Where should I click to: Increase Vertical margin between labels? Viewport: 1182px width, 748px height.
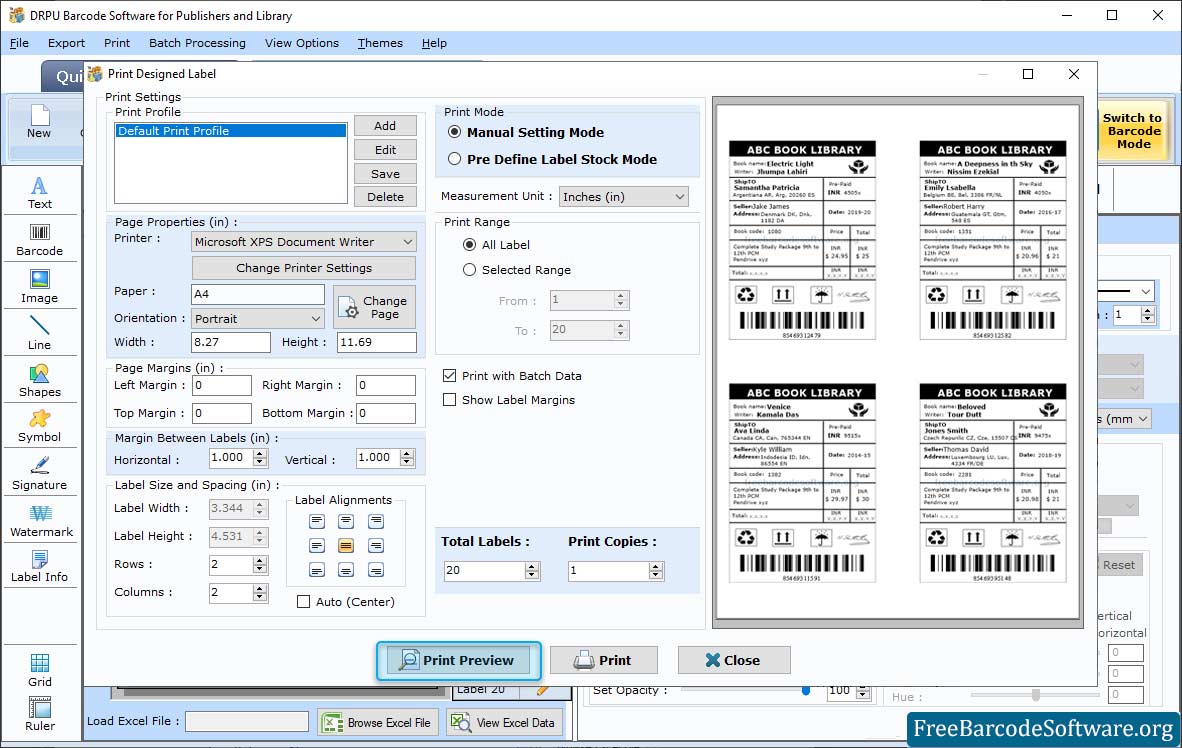tap(407, 453)
